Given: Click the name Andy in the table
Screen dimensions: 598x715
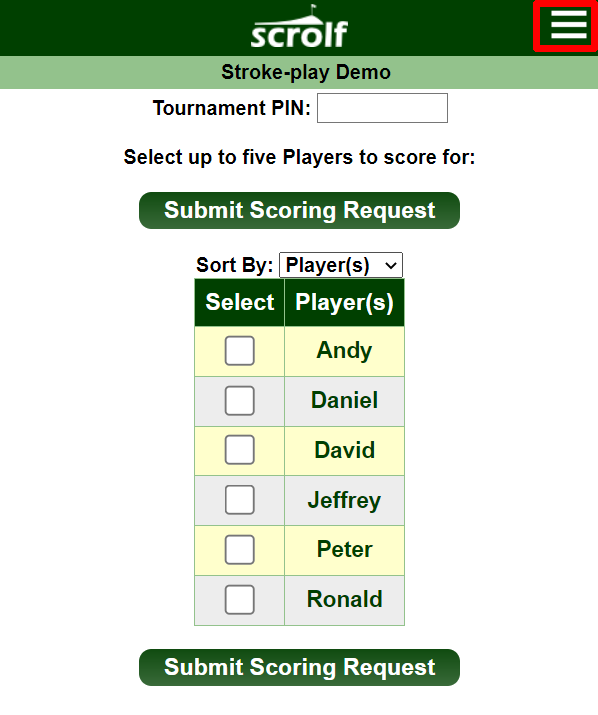Looking at the screenshot, I should click(x=344, y=351).
